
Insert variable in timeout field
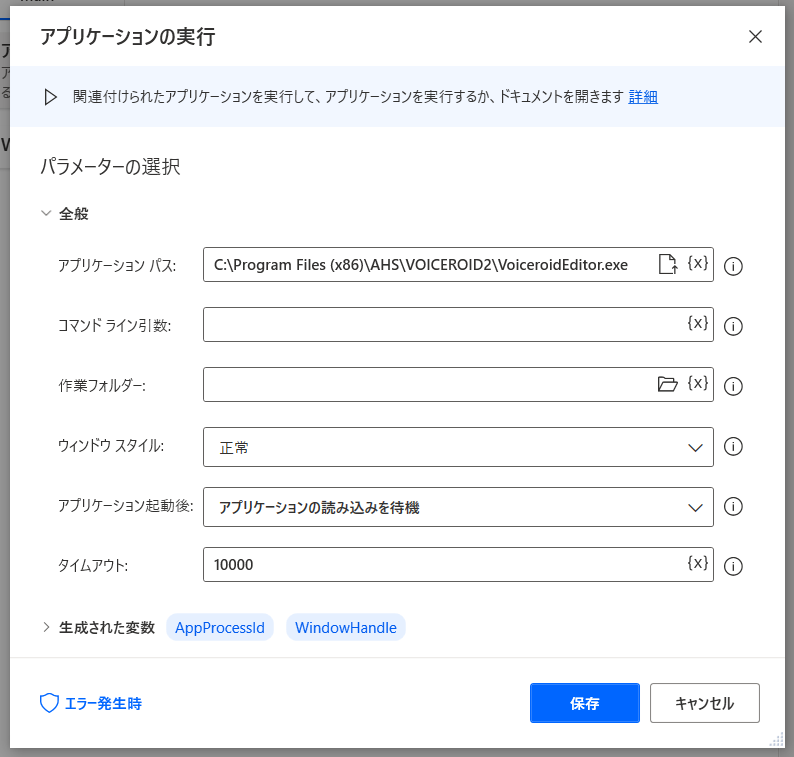697,563
